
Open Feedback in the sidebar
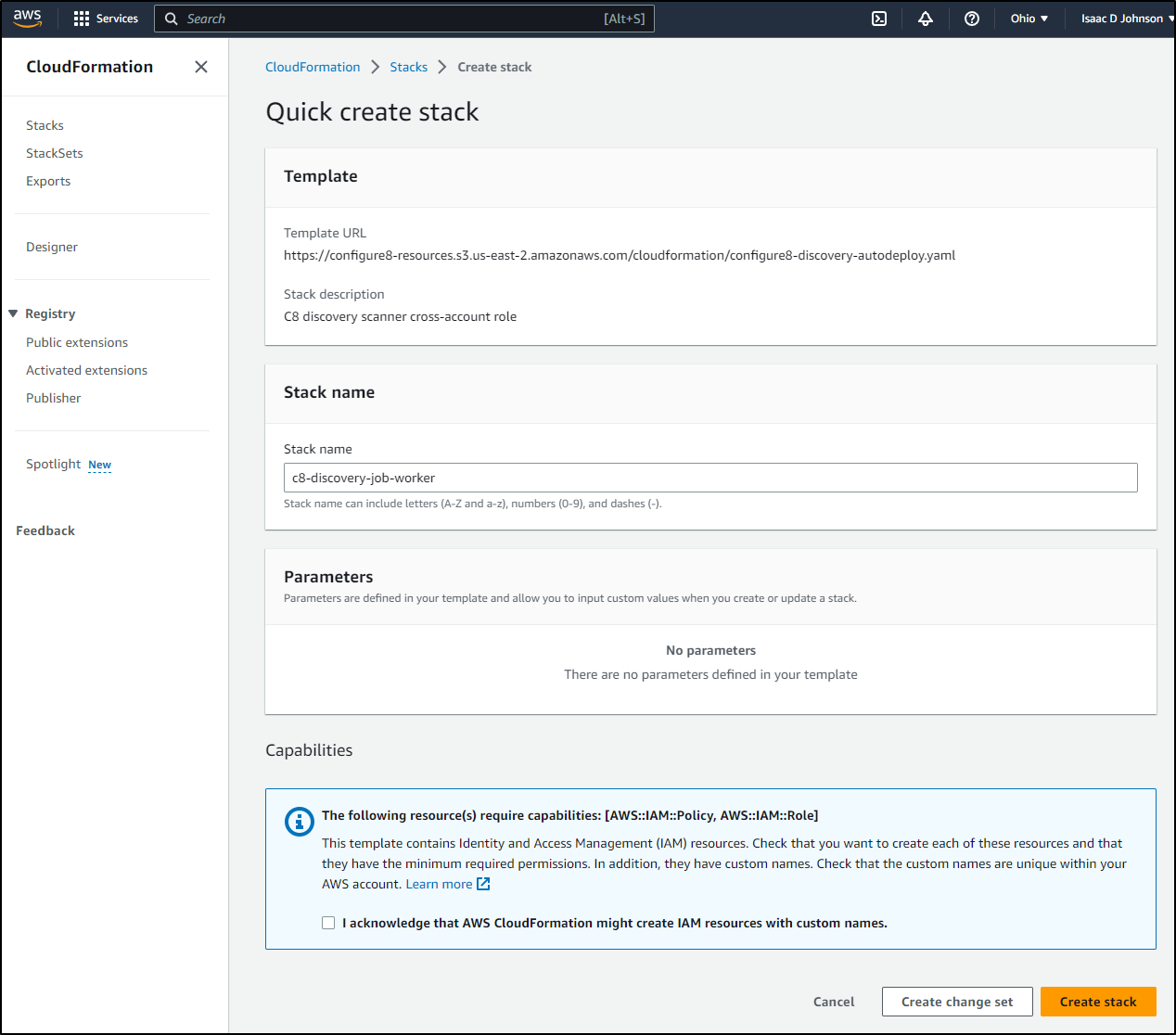(x=45, y=530)
